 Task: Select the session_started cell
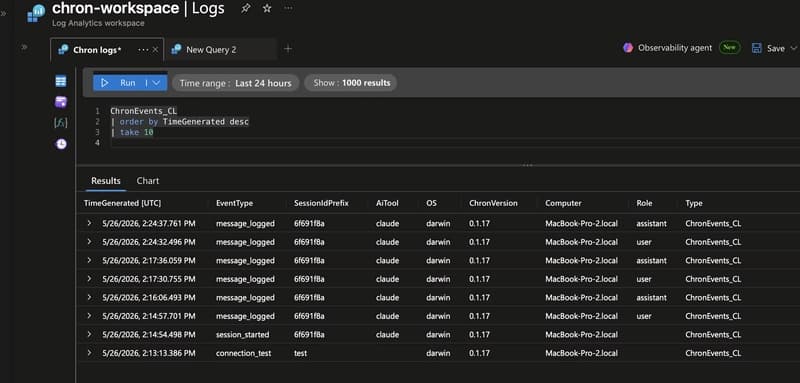coord(242,335)
